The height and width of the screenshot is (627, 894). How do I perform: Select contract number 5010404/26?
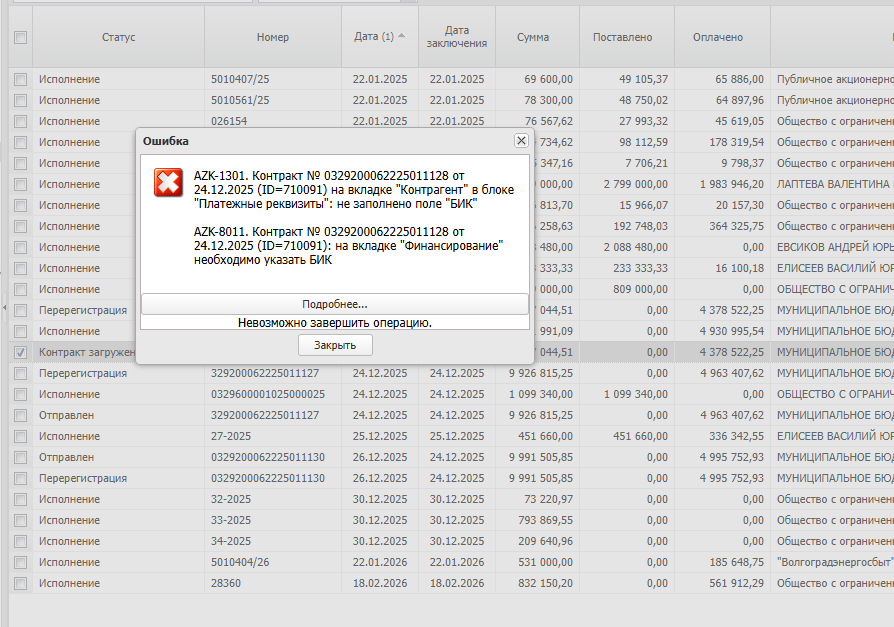(x=273, y=562)
